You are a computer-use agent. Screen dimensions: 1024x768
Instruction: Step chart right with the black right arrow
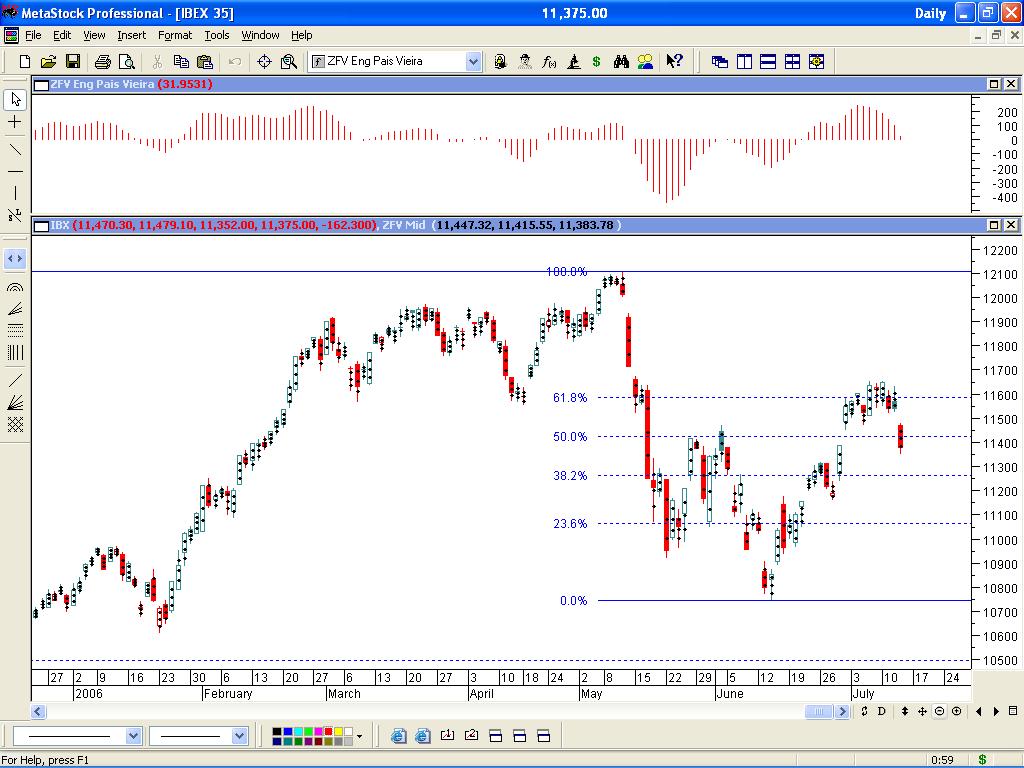pyautogui.click(x=996, y=711)
